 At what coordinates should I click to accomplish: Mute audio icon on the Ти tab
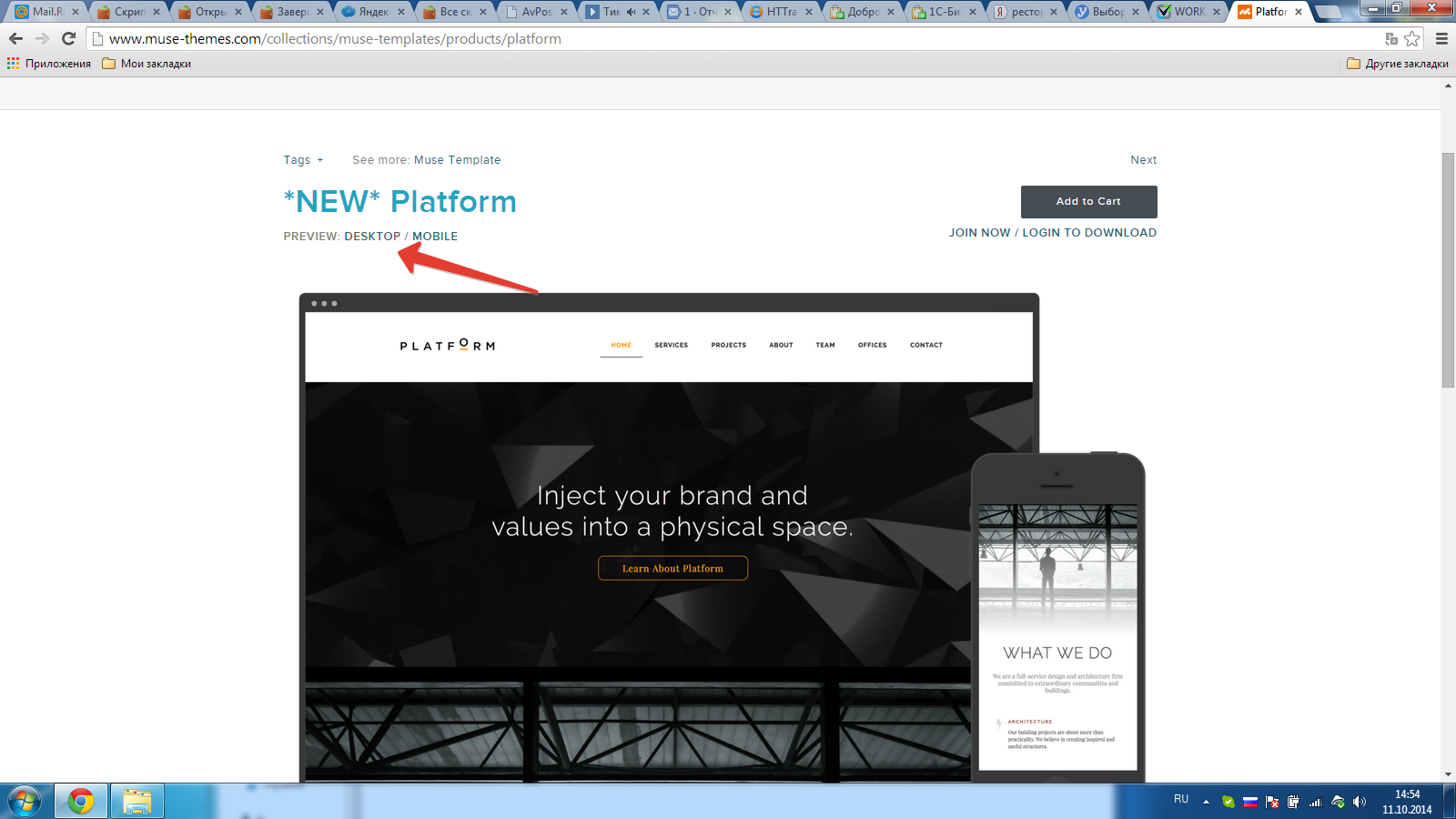click(631, 12)
